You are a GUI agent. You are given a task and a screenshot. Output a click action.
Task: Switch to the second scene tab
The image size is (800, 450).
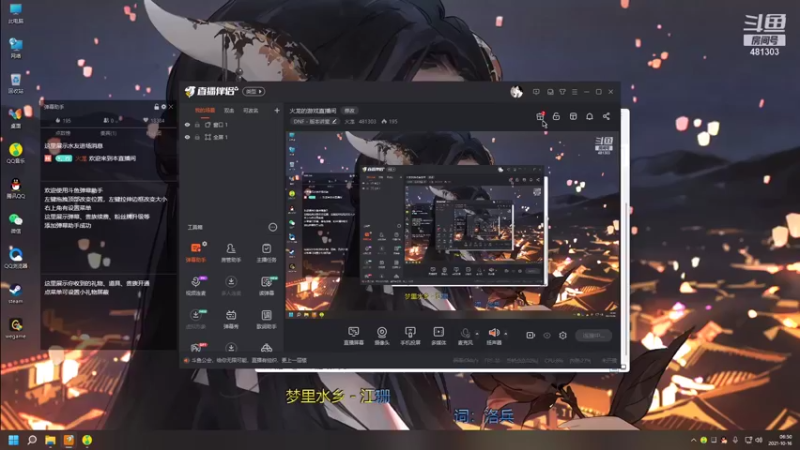[x=229, y=110]
